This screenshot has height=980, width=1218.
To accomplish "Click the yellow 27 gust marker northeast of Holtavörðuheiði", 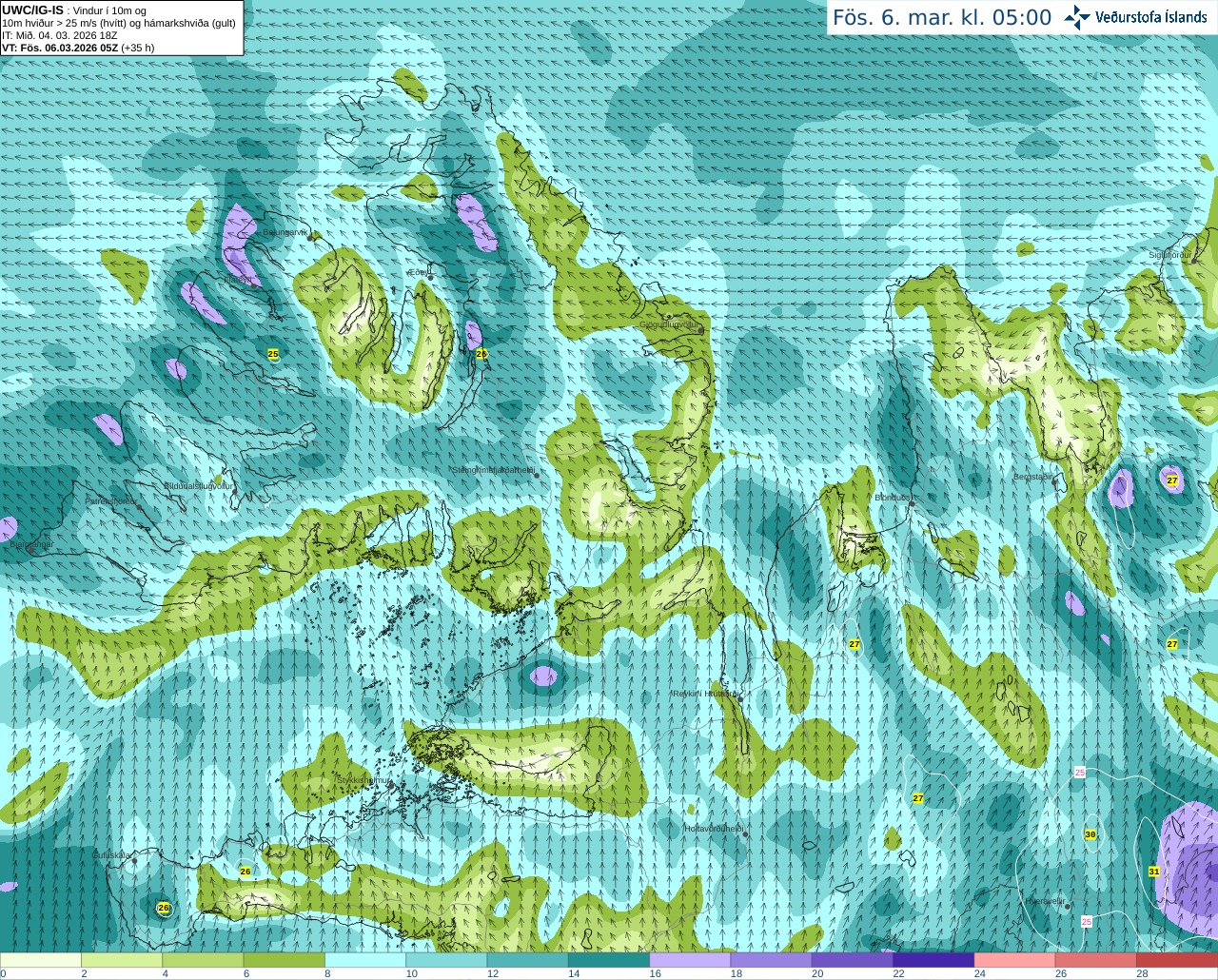I will (x=918, y=798).
